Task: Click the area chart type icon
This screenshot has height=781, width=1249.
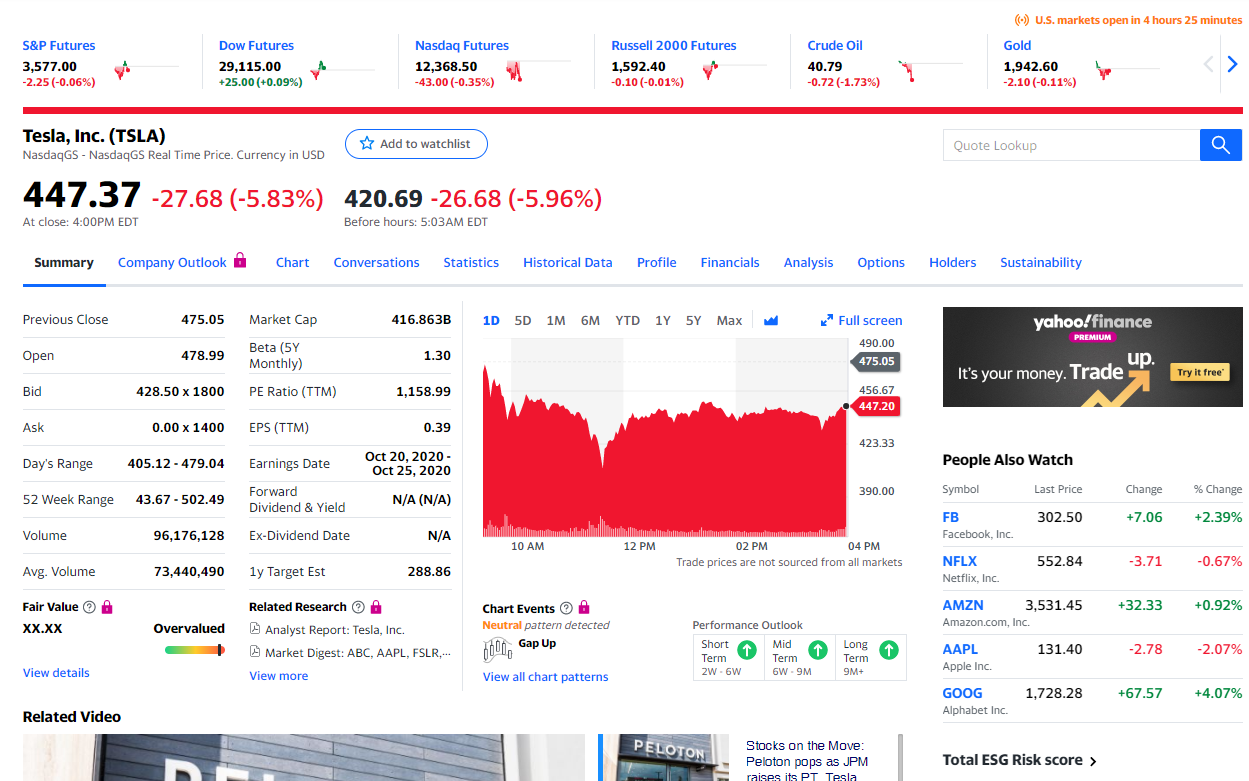Action: (x=770, y=320)
